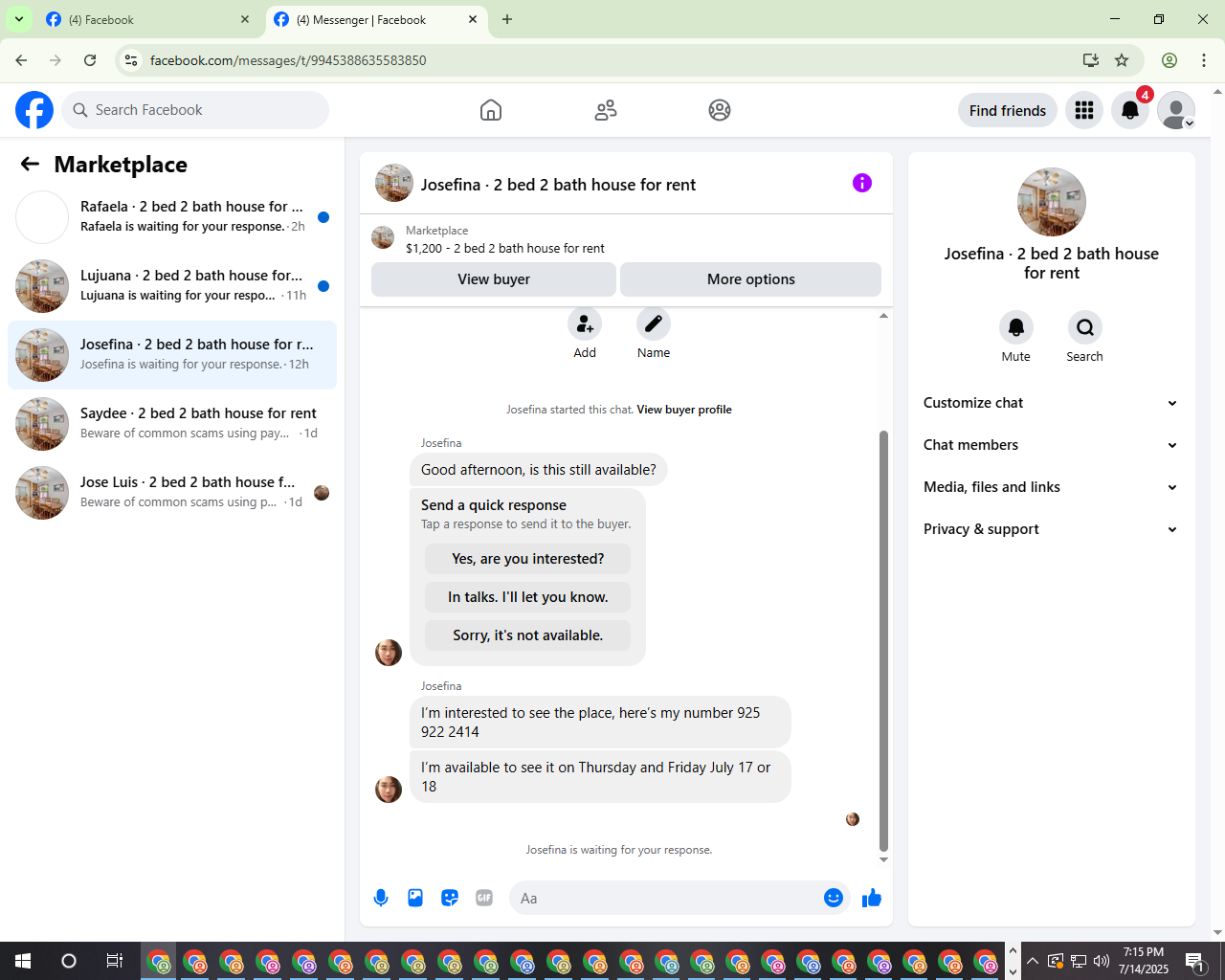Click the View buyer button

[x=494, y=279]
